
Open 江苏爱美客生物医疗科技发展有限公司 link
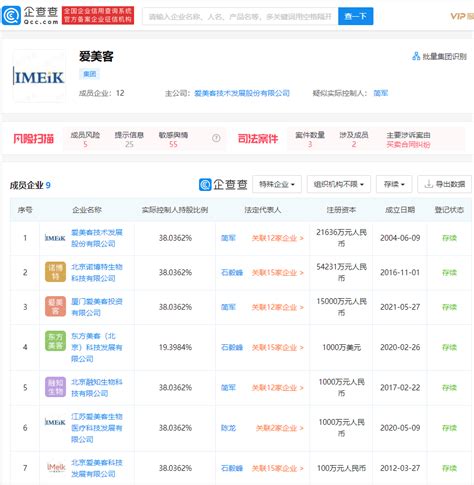97,428
